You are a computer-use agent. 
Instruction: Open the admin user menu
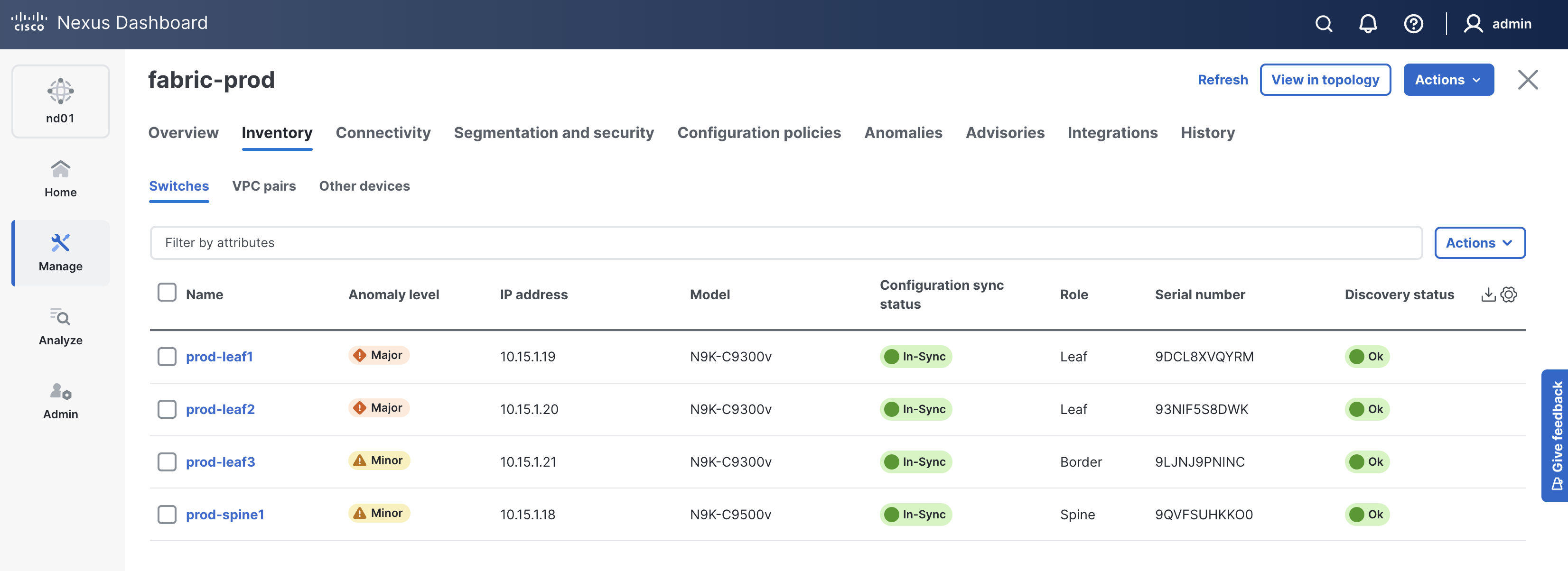click(1498, 24)
